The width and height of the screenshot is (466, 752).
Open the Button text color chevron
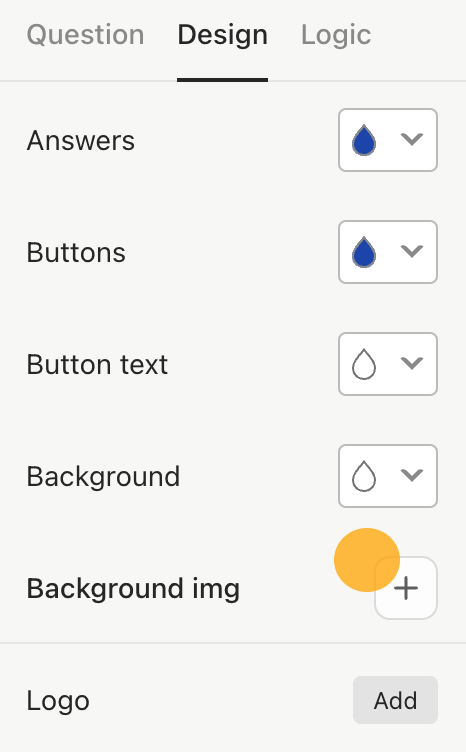[412, 363]
